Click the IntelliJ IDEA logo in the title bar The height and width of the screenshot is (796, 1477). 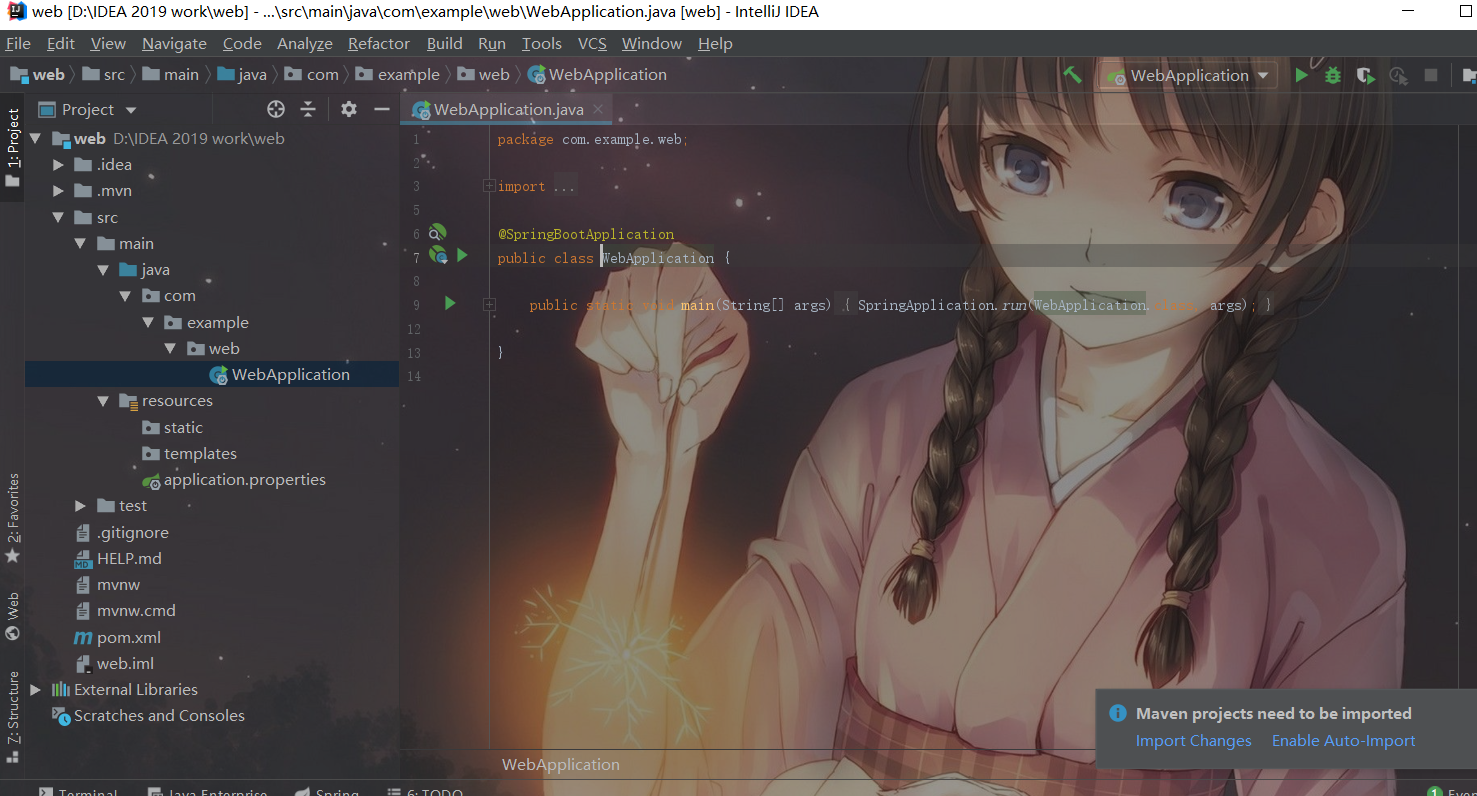[16, 12]
